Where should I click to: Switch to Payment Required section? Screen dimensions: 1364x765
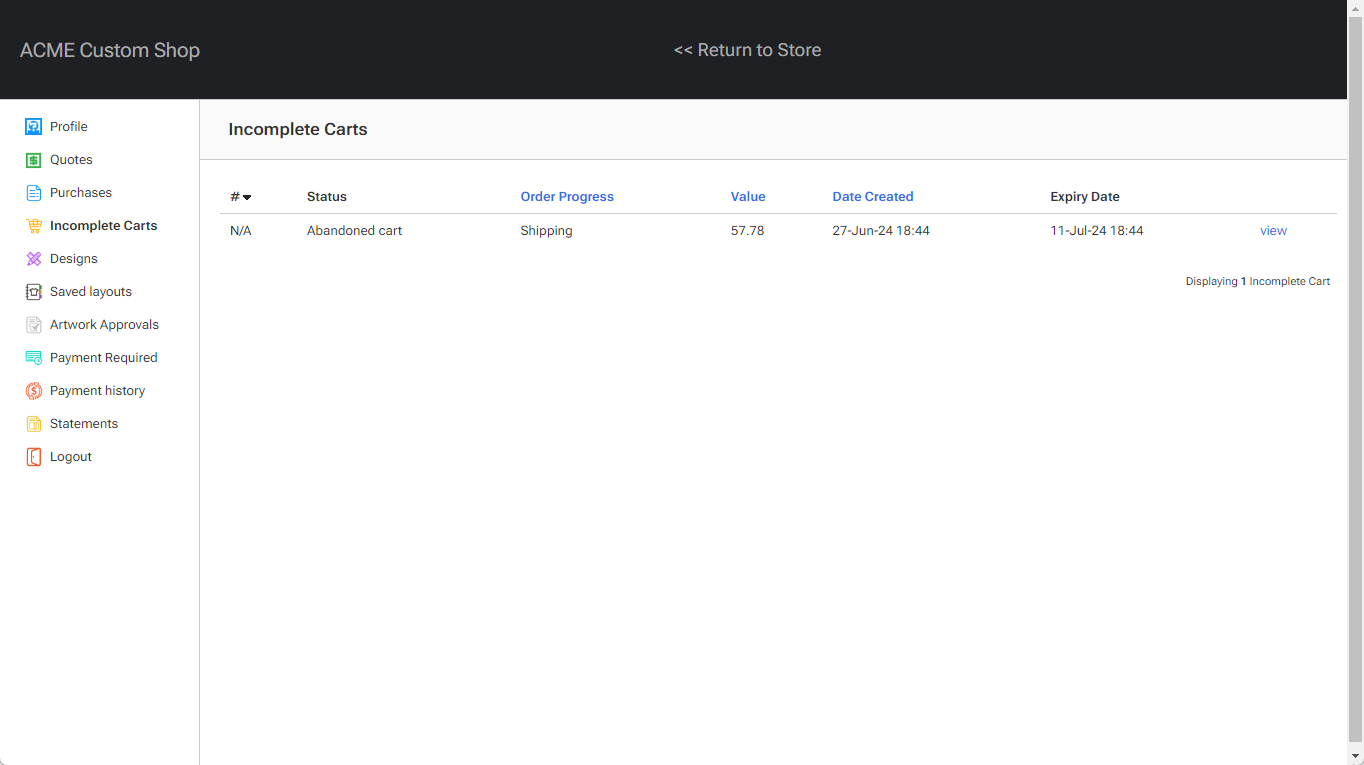pyautogui.click(x=103, y=357)
